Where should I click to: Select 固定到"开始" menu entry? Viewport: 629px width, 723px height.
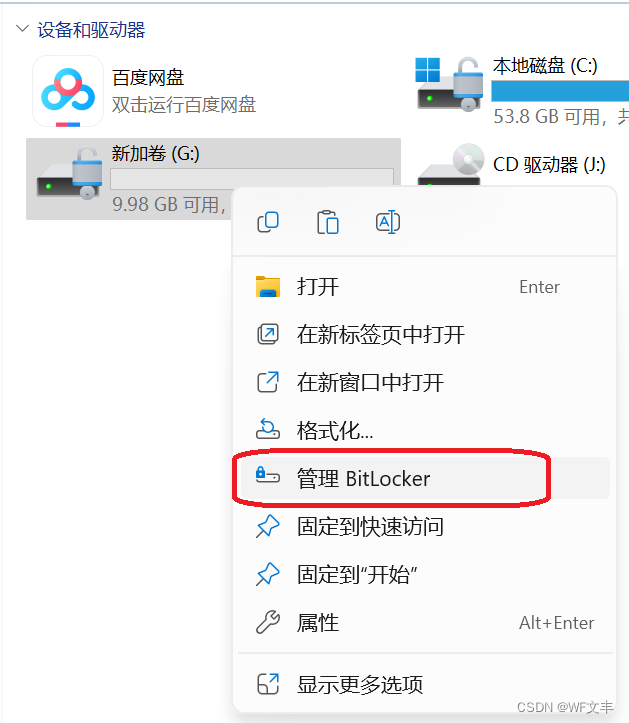point(424,575)
